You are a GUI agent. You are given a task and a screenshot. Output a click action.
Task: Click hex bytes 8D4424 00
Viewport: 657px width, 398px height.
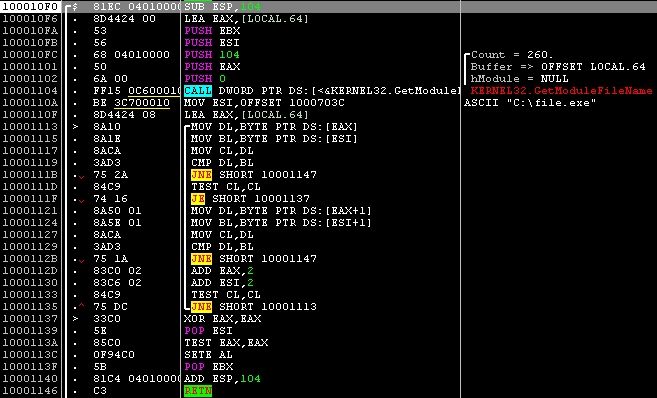pyautogui.click(x=124, y=19)
